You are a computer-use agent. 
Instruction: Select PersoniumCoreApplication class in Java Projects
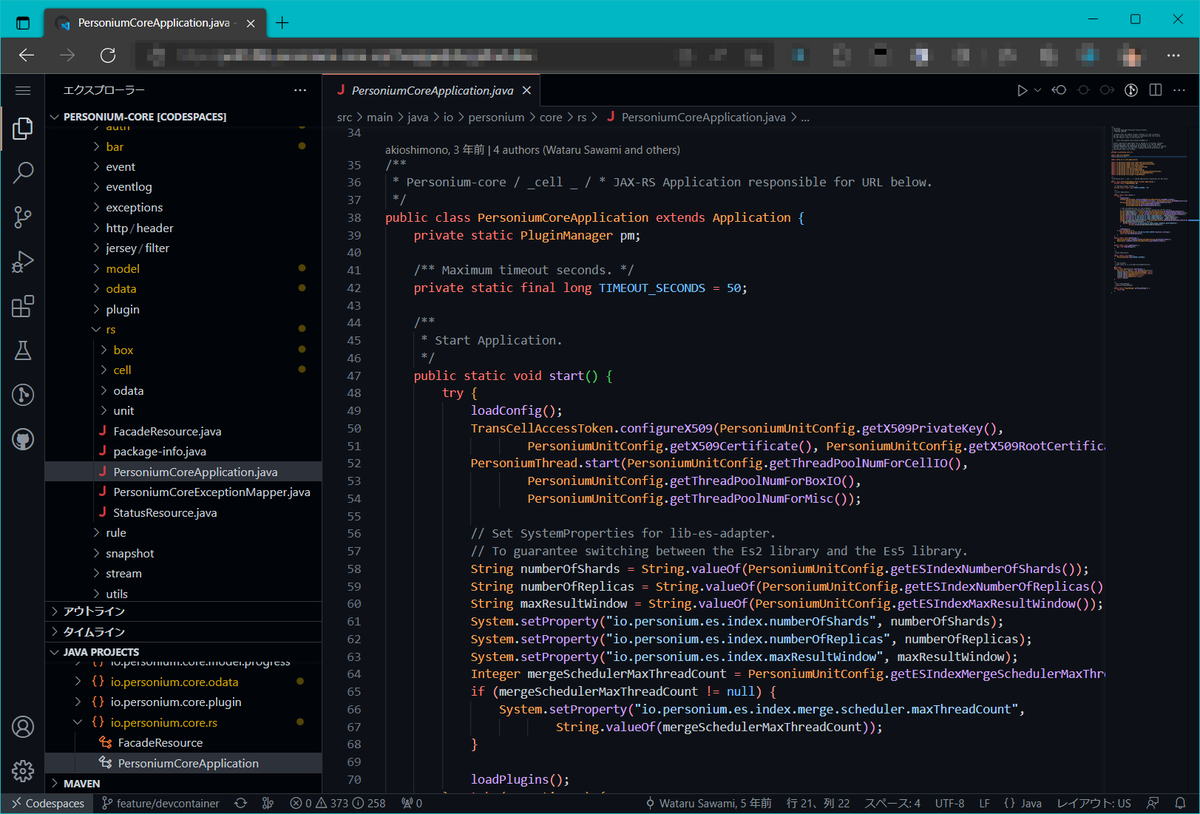[184, 763]
